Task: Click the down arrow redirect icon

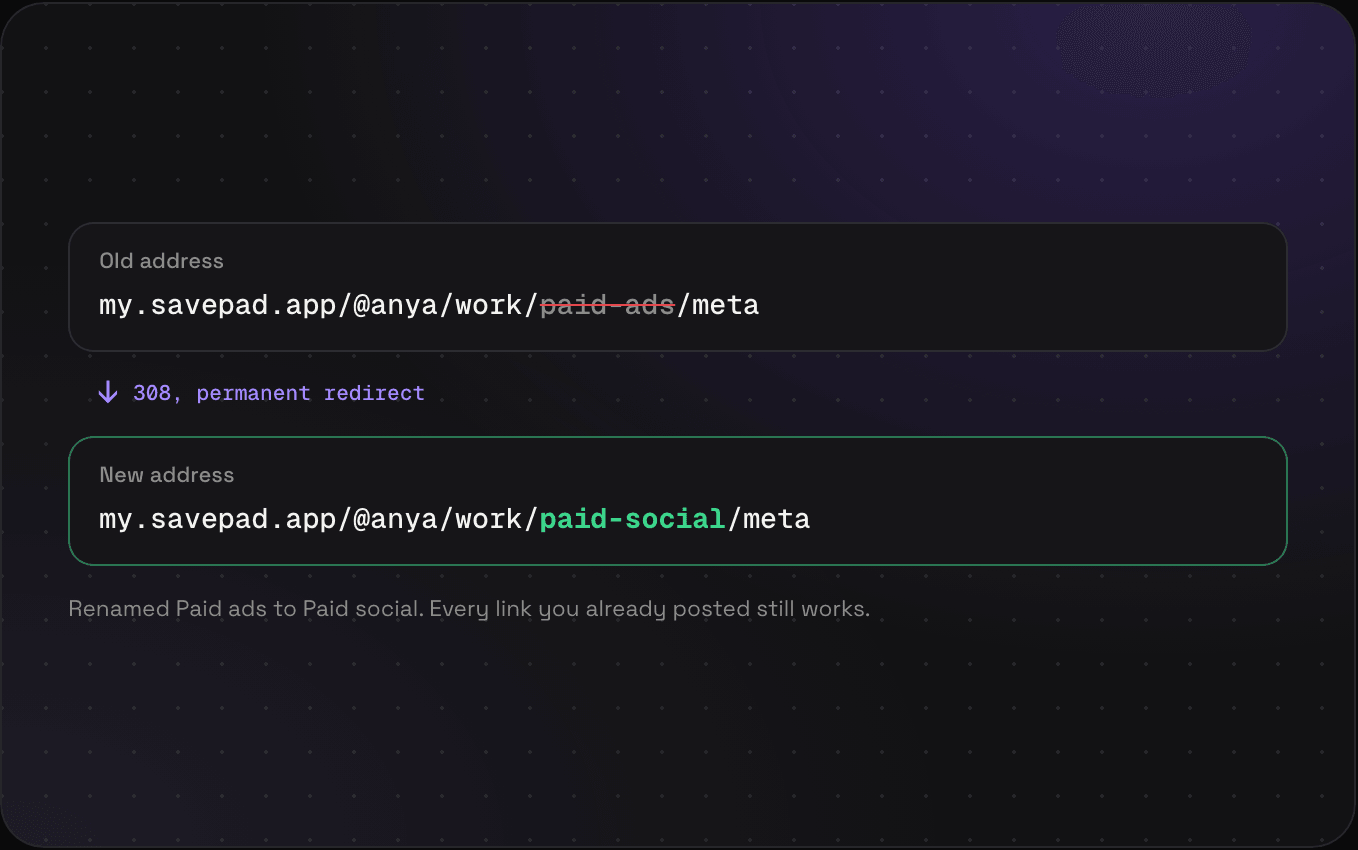Action: pyautogui.click(x=108, y=393)
